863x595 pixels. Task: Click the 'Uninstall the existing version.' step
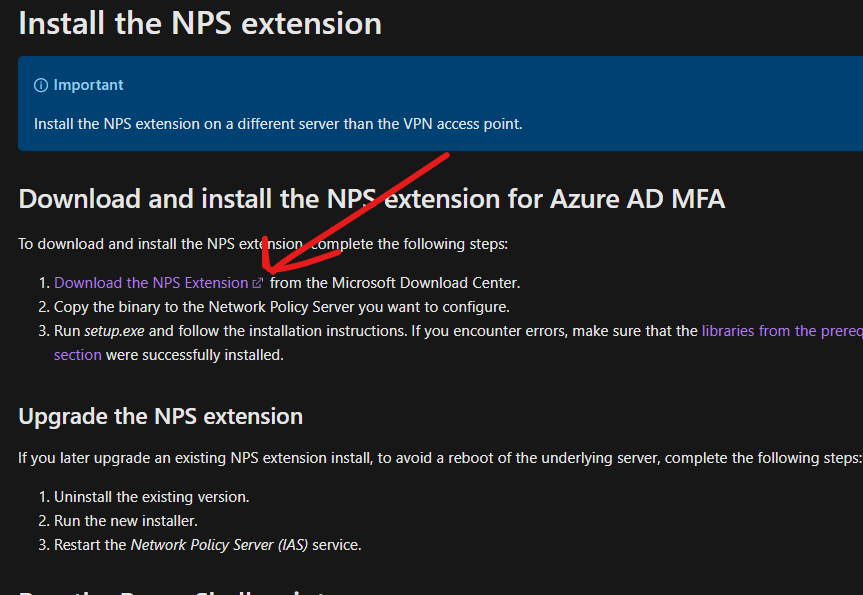pos(151,497)
